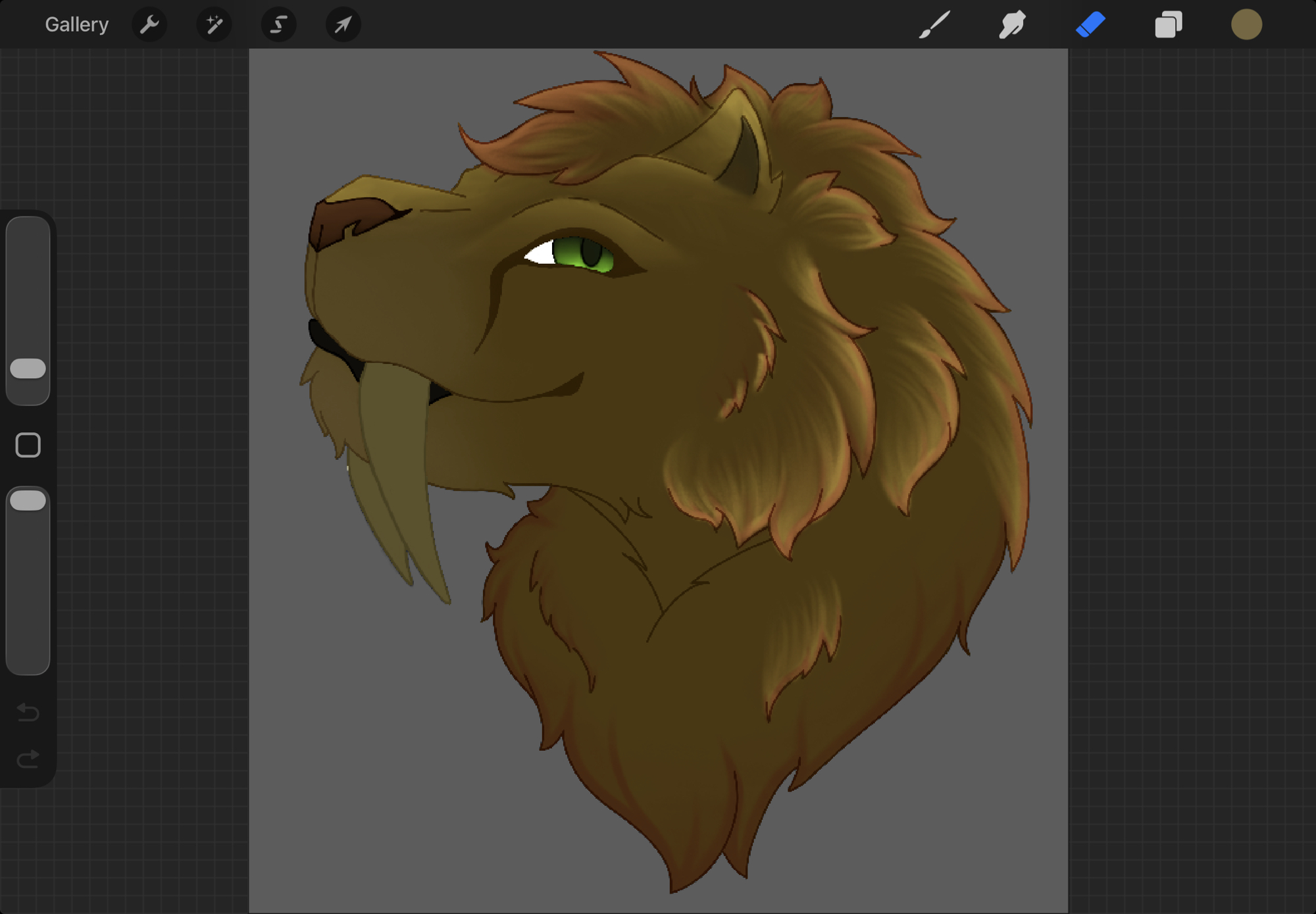Open the Adjustments magic wand menu
The width and height of the screenshot is (1316, 914).
click(214, 25)
